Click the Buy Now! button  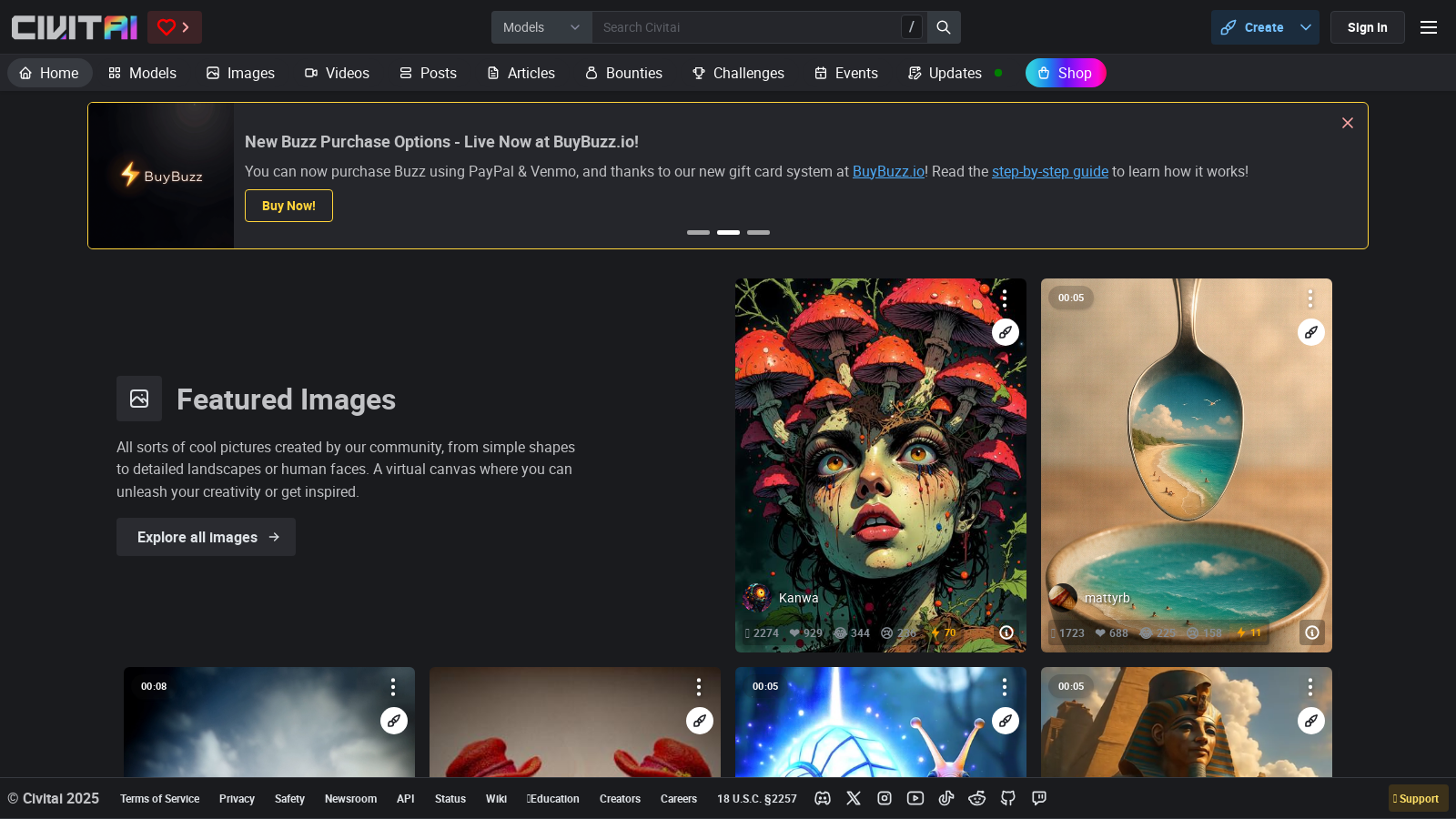(x=288, y=206)
